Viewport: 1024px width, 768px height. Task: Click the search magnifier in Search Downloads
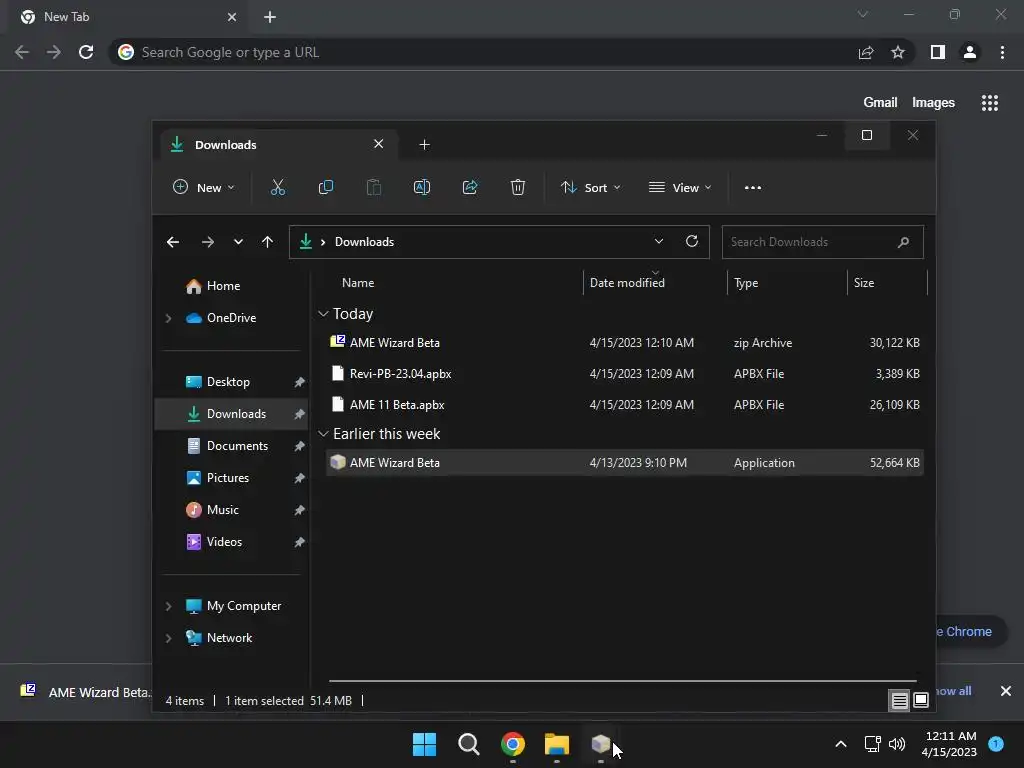pyautogui.click(x=903, y=242)
